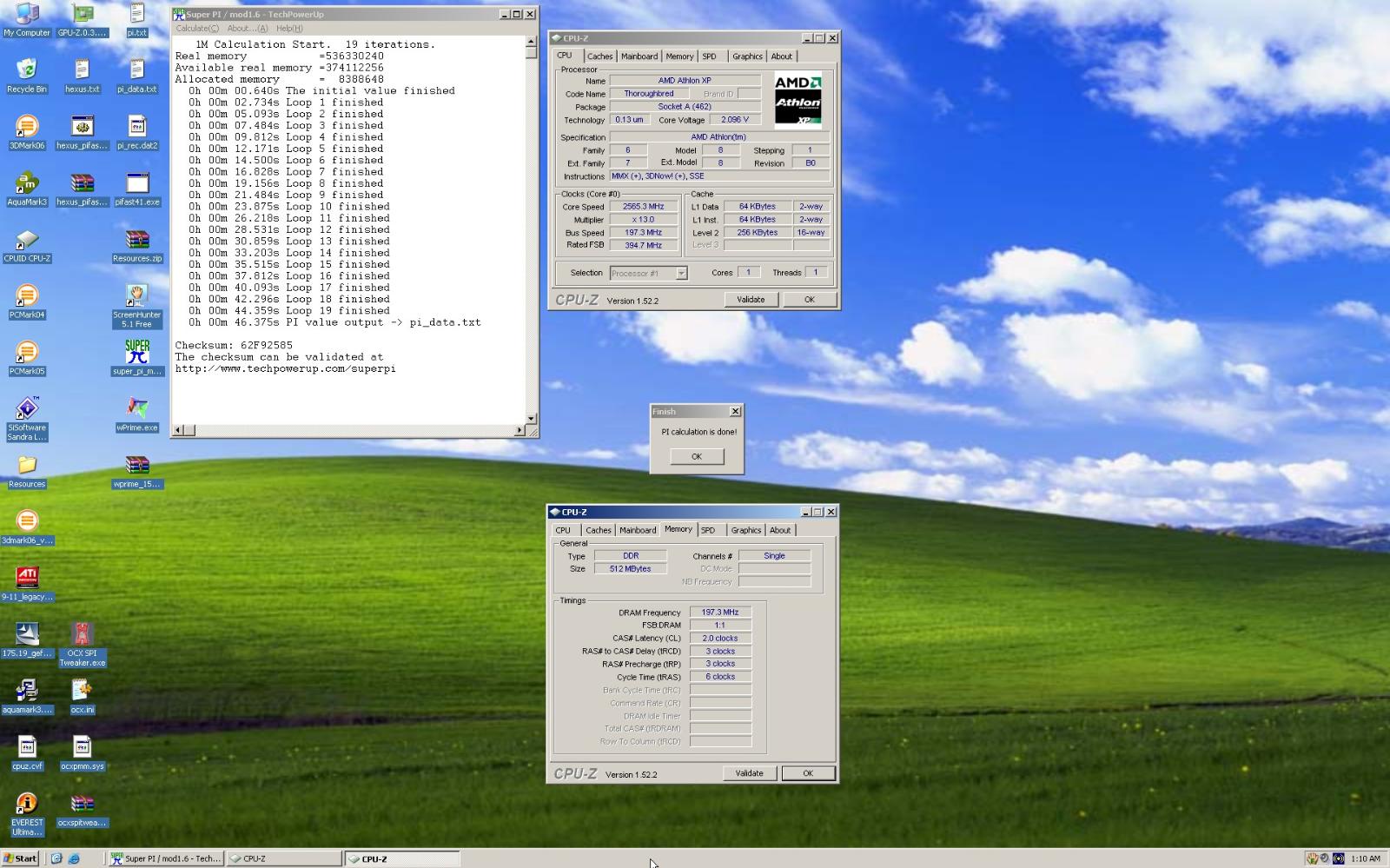The height and width of the screenshot is (868, 1390).
Task: Launch EVEREST Ultimate shortcut
Action: point(27,814)
